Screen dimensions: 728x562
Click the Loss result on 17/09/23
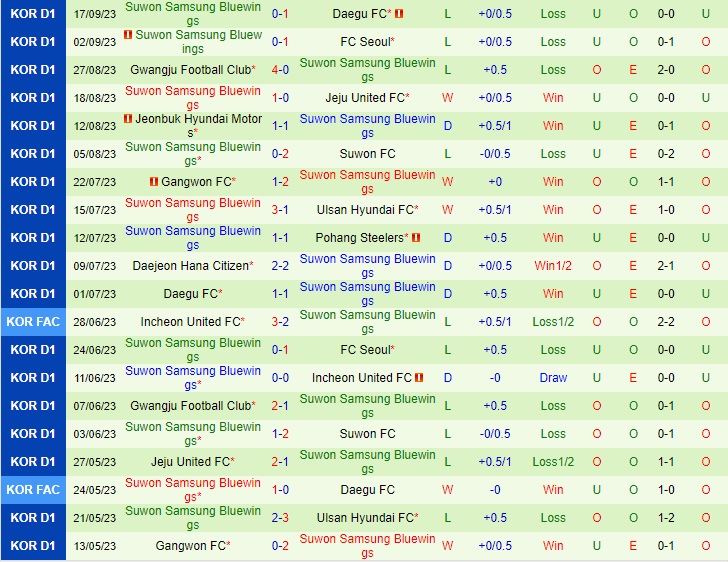click(x=553, y=14)
